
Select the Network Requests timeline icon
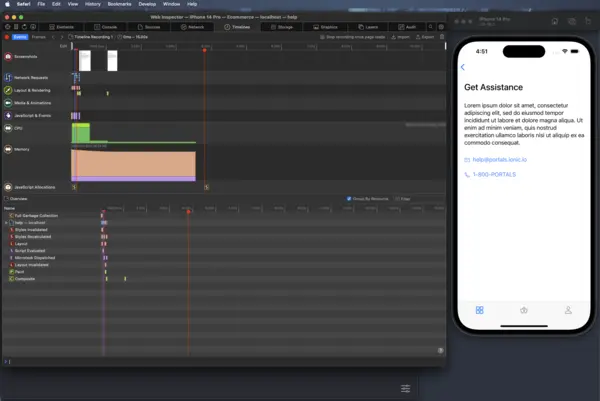click(6, 77)
